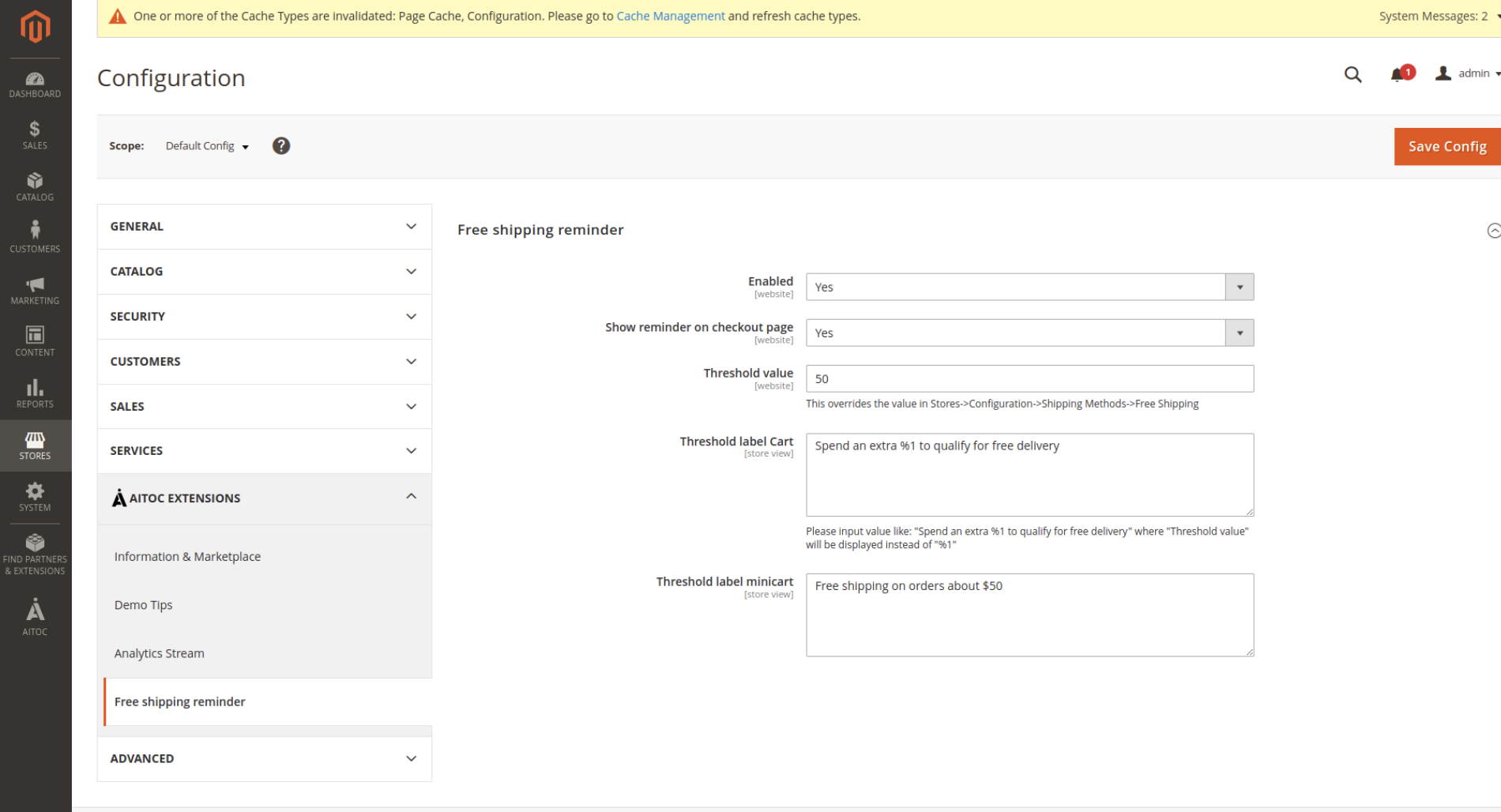Click the Threshold label minicart textarea
The width and height of the screenshot is (1501, 812).
[x=1029, y=615]
